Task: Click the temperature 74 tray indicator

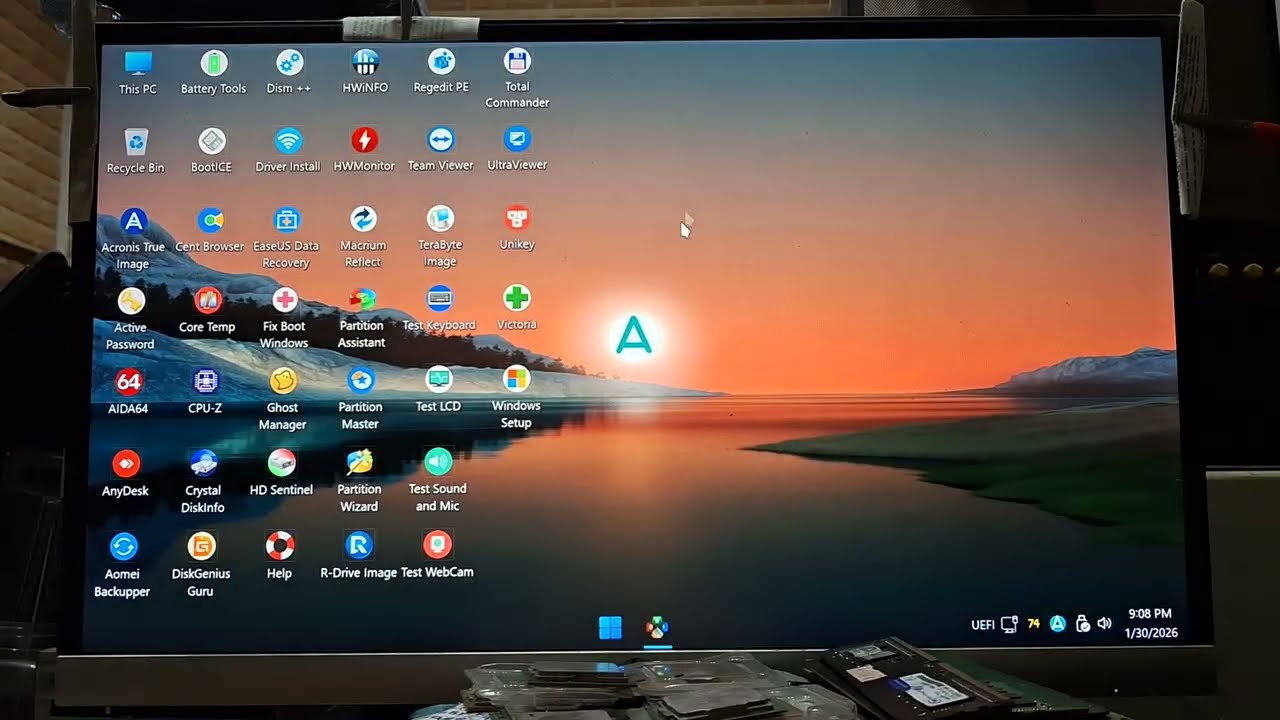Action: [x=1033, y=624]
